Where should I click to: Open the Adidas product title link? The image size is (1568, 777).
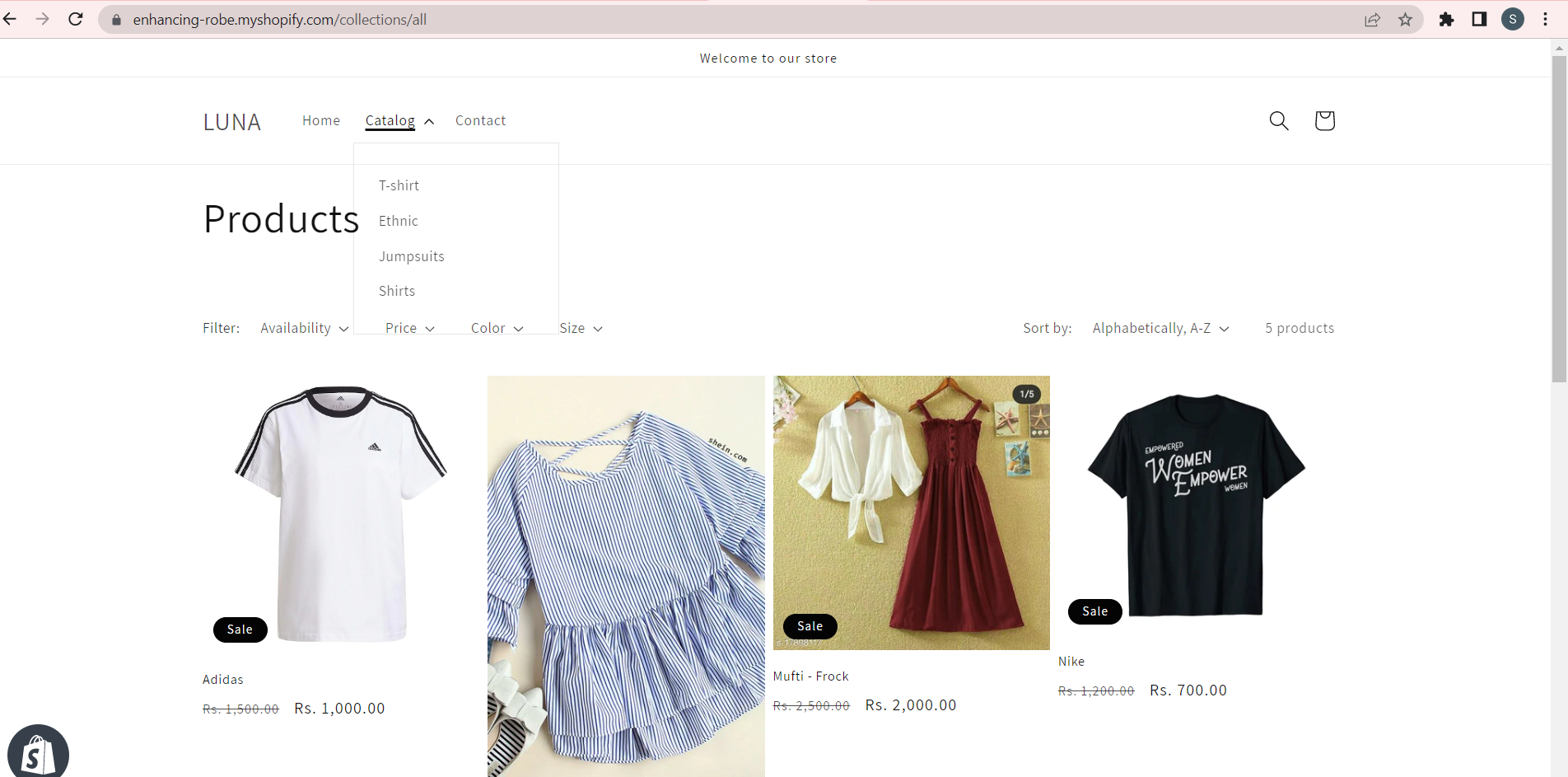(223, 680)
